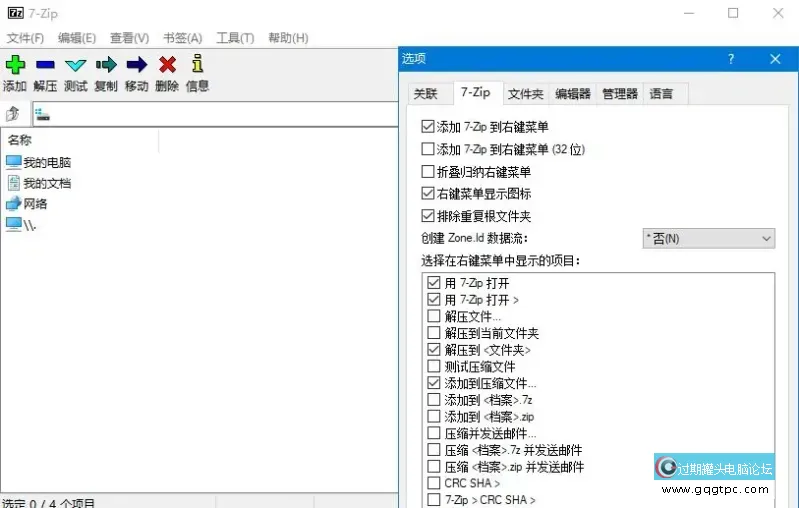This screenshot has width=799, height=508.
Task: Check 添加到 <档案>.zip item
Action: 434,416
